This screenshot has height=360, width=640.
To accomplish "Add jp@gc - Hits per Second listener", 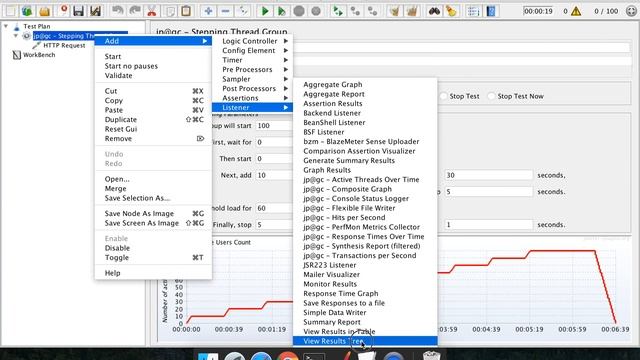I will [365, 218].
